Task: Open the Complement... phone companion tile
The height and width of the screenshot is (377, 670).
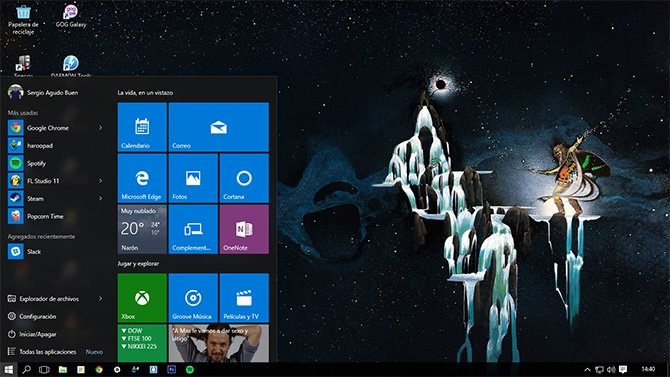Action: click(193, 229)
